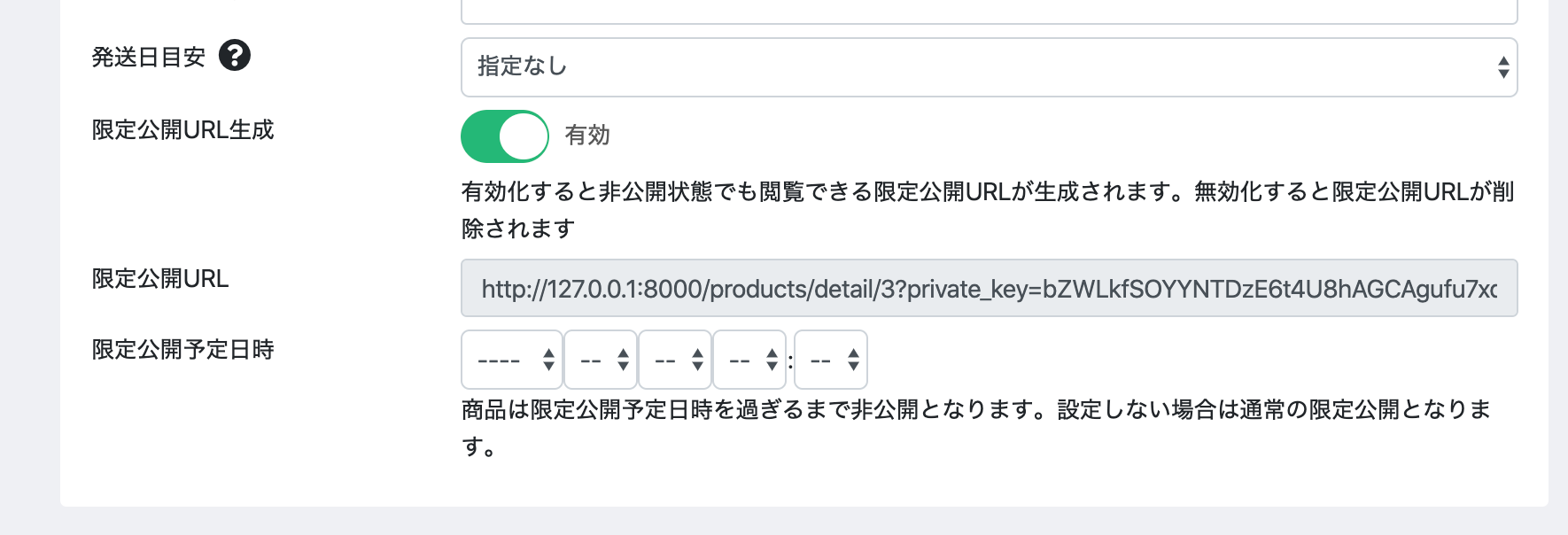Click the help icon beside 発送日目安
The image size is (1568, 535).
[235, 56]
